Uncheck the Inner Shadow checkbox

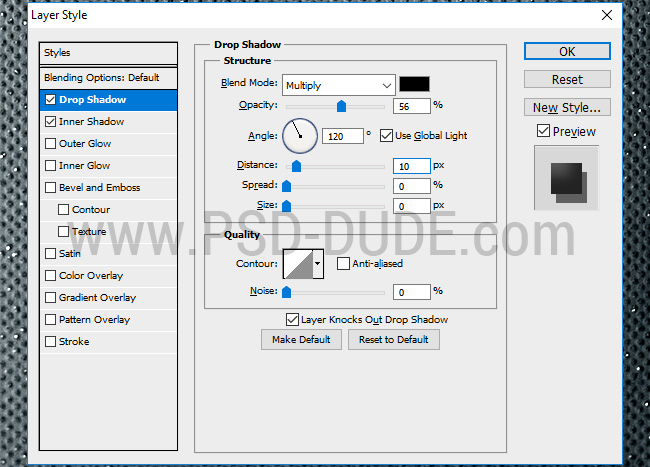(x=51, y=122)
